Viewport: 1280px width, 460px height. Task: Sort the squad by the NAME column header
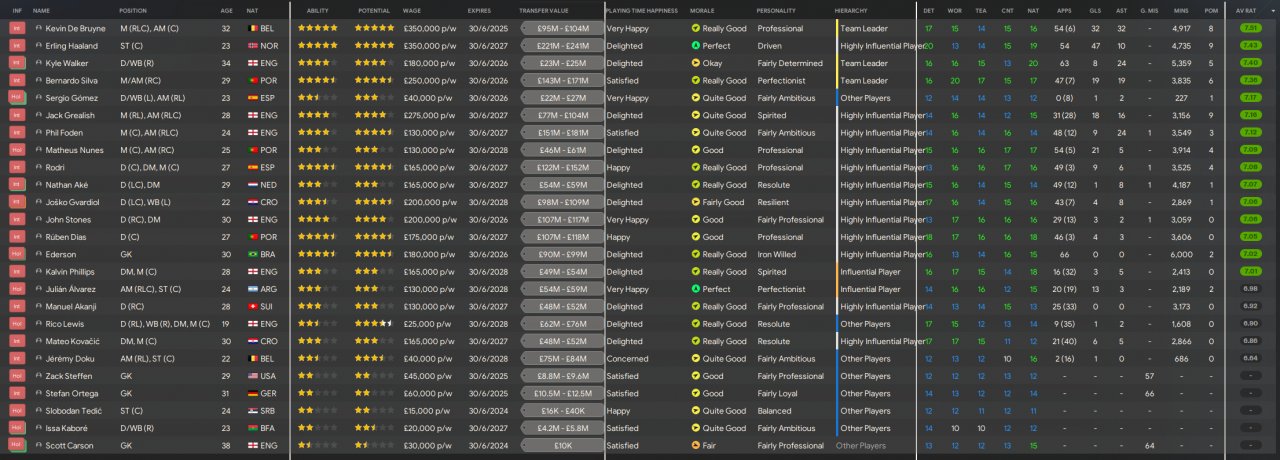[x=41, y=10]
